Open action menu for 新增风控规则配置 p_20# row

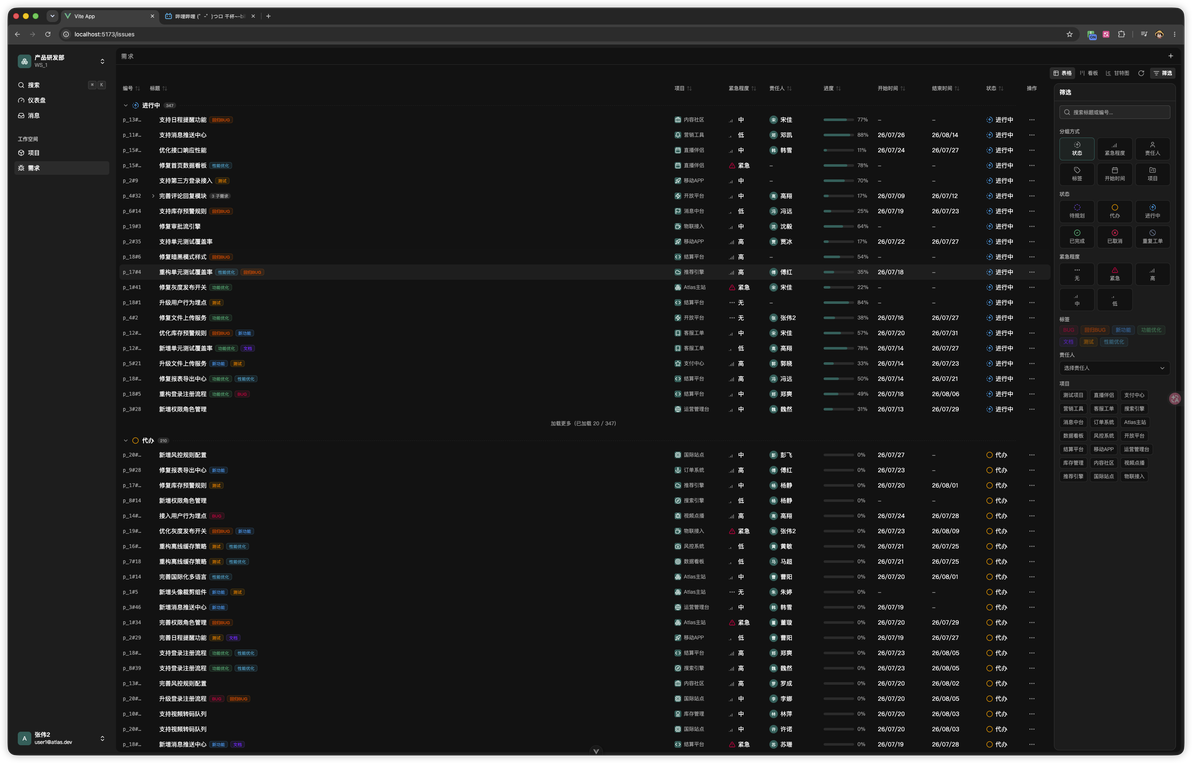click(1032, 455)
